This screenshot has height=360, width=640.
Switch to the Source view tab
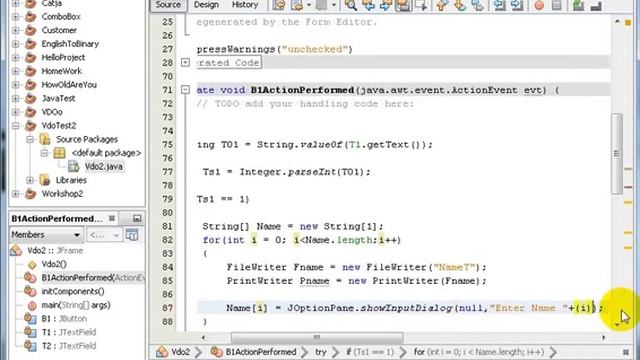click(x=168, y=4)
